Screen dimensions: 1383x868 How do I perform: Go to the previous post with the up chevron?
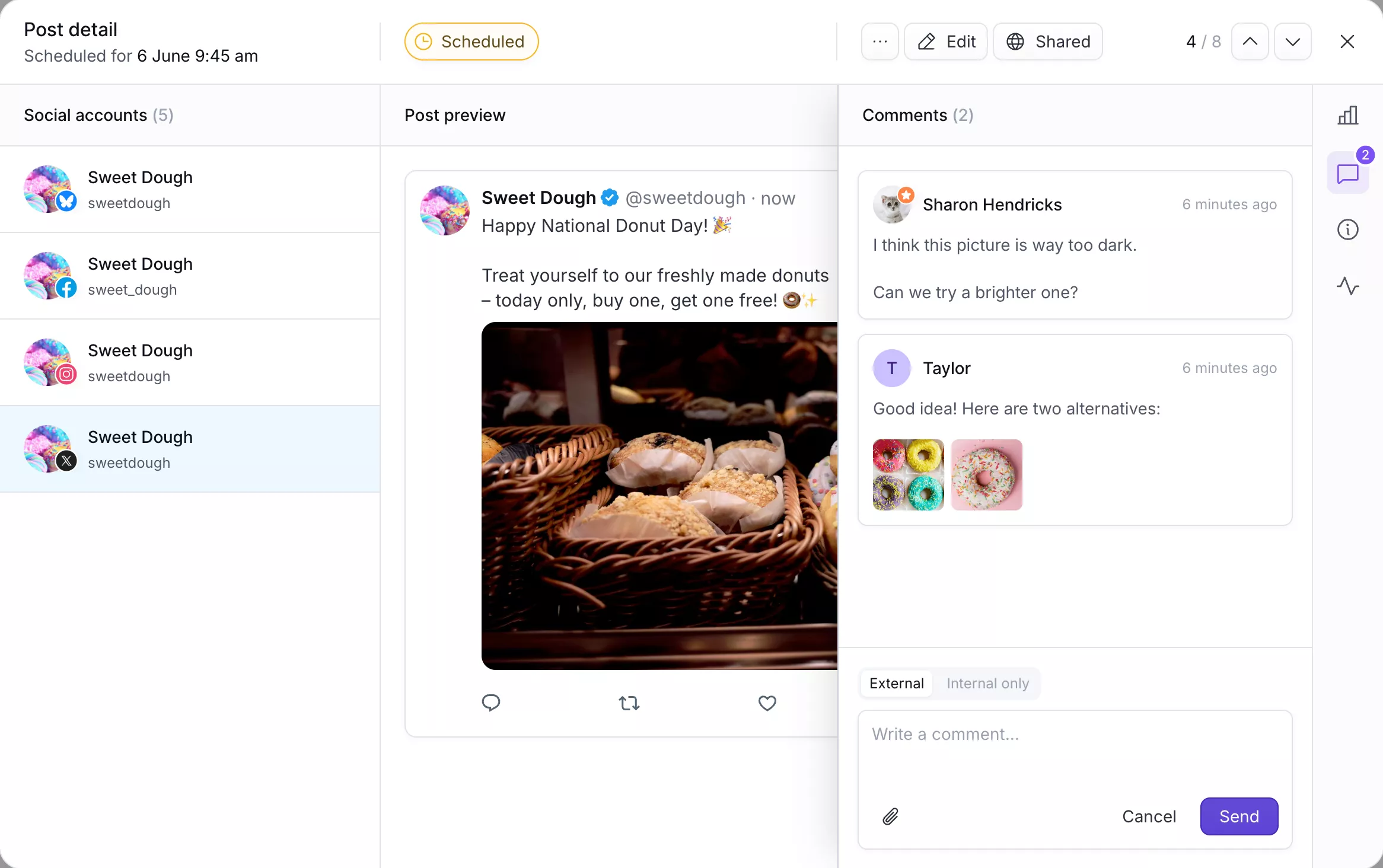click(1251, 42)
